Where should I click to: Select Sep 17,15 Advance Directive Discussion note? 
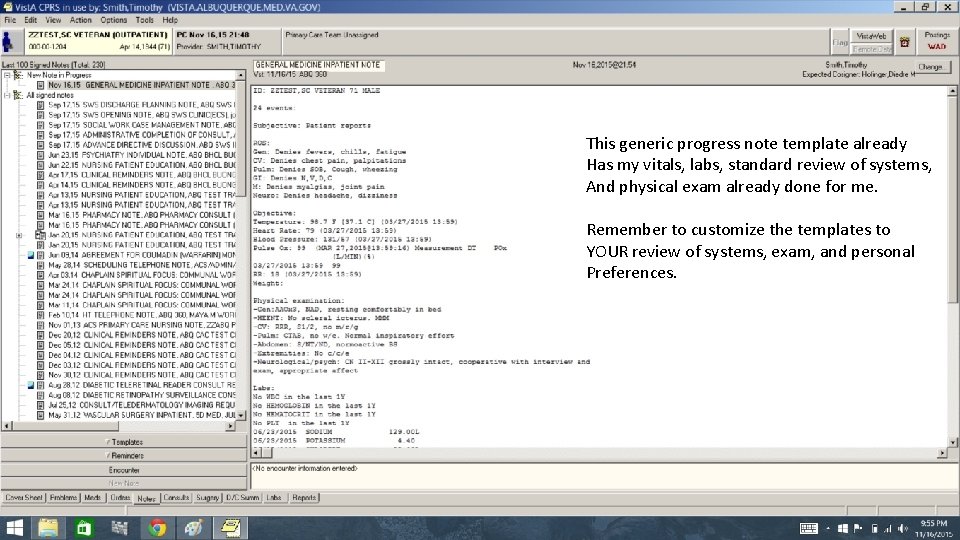tap(141, 145)
